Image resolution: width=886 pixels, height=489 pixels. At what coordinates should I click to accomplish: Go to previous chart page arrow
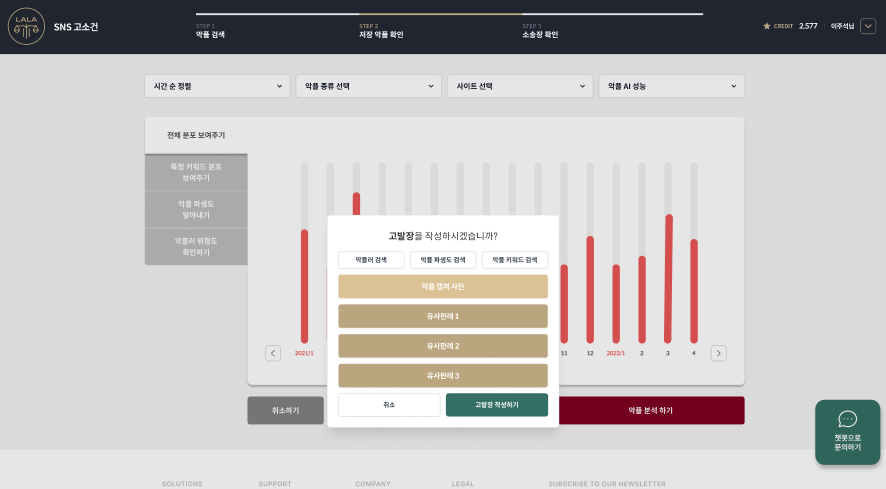(273, 353)
